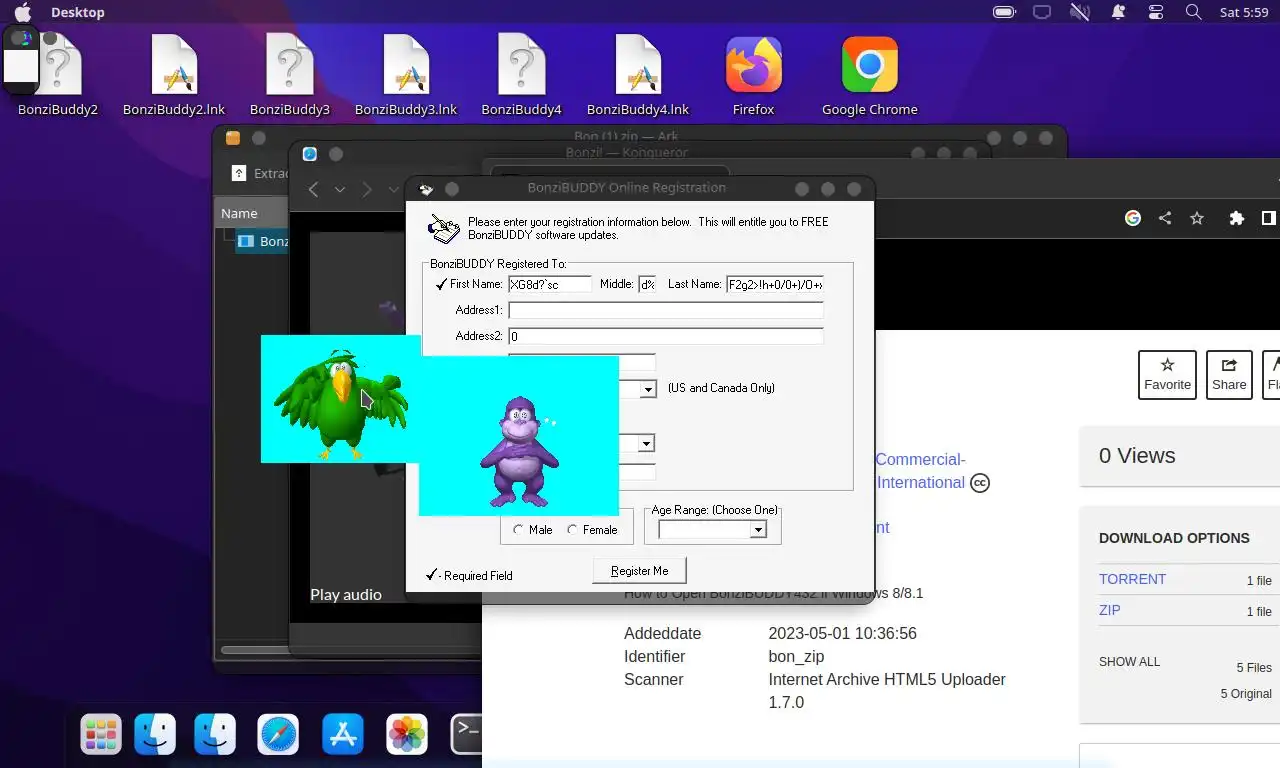Click the Last Name input field
Screen dimensions: 1280x768
point(775,284)
